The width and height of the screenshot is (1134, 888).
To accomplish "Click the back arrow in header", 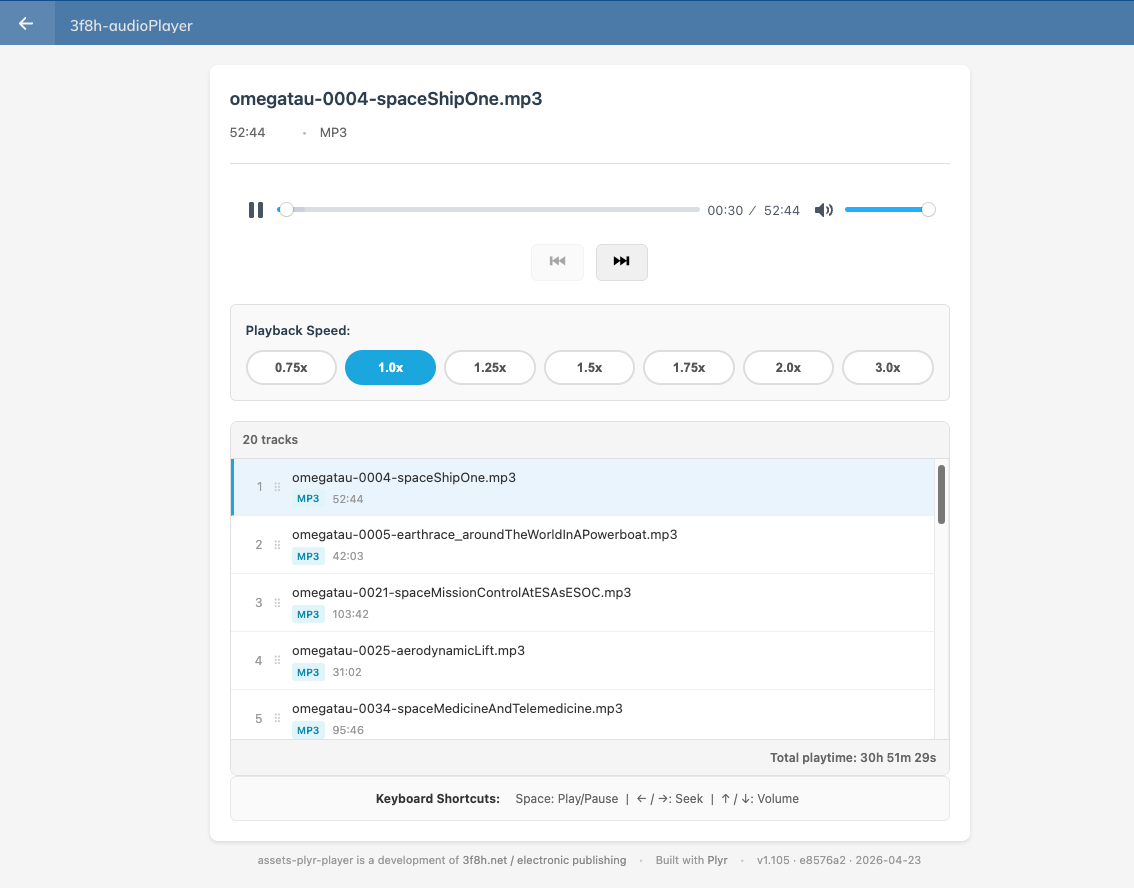I will pyautogui.click(x=26, y=23).
